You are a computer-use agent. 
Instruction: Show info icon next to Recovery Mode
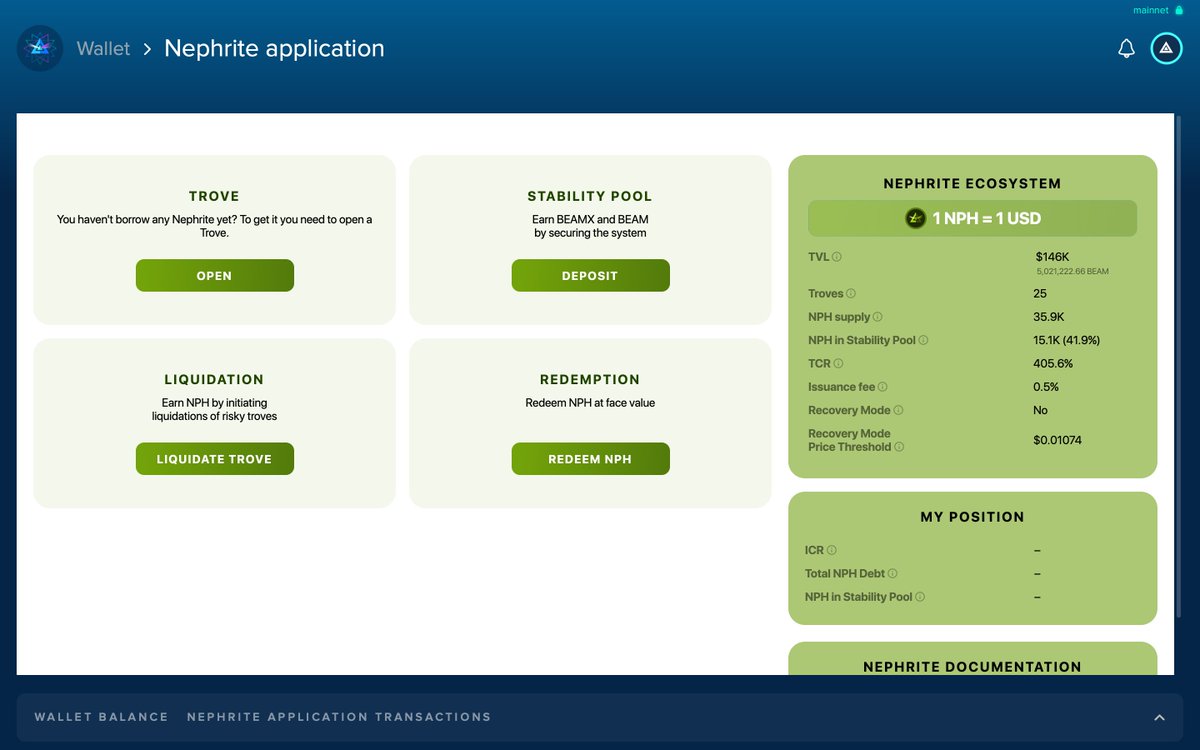[898, 410]
